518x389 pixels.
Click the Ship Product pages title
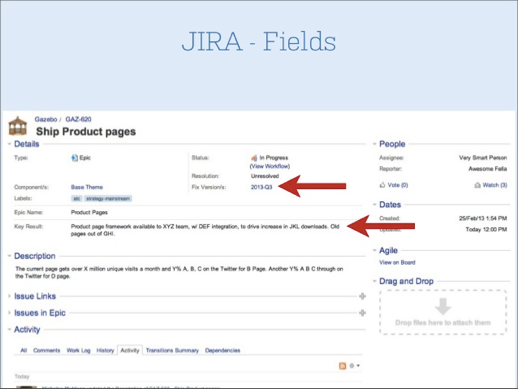[x=86, y=132]
